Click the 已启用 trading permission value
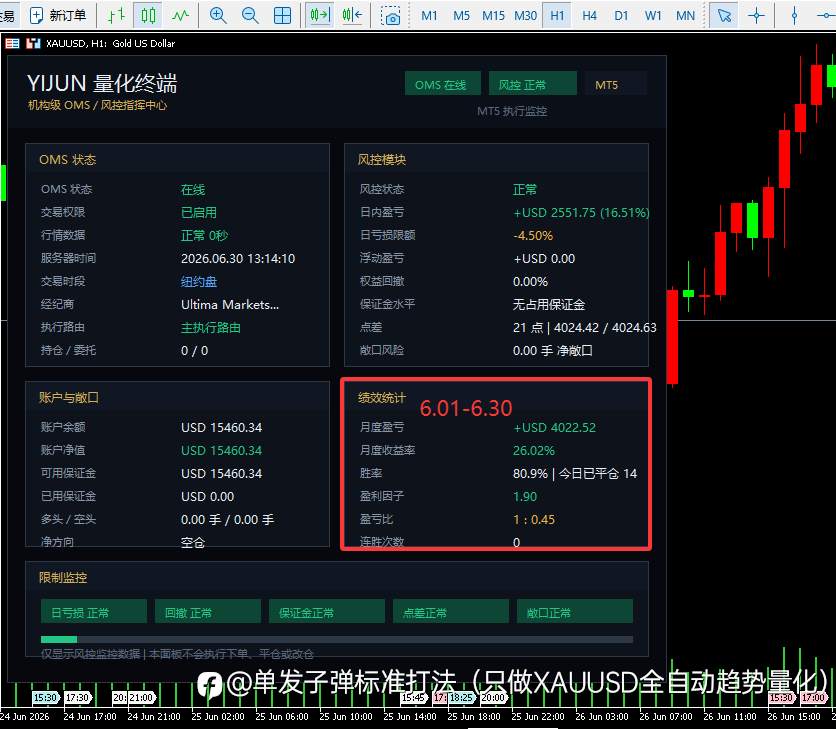 [199, 212]
